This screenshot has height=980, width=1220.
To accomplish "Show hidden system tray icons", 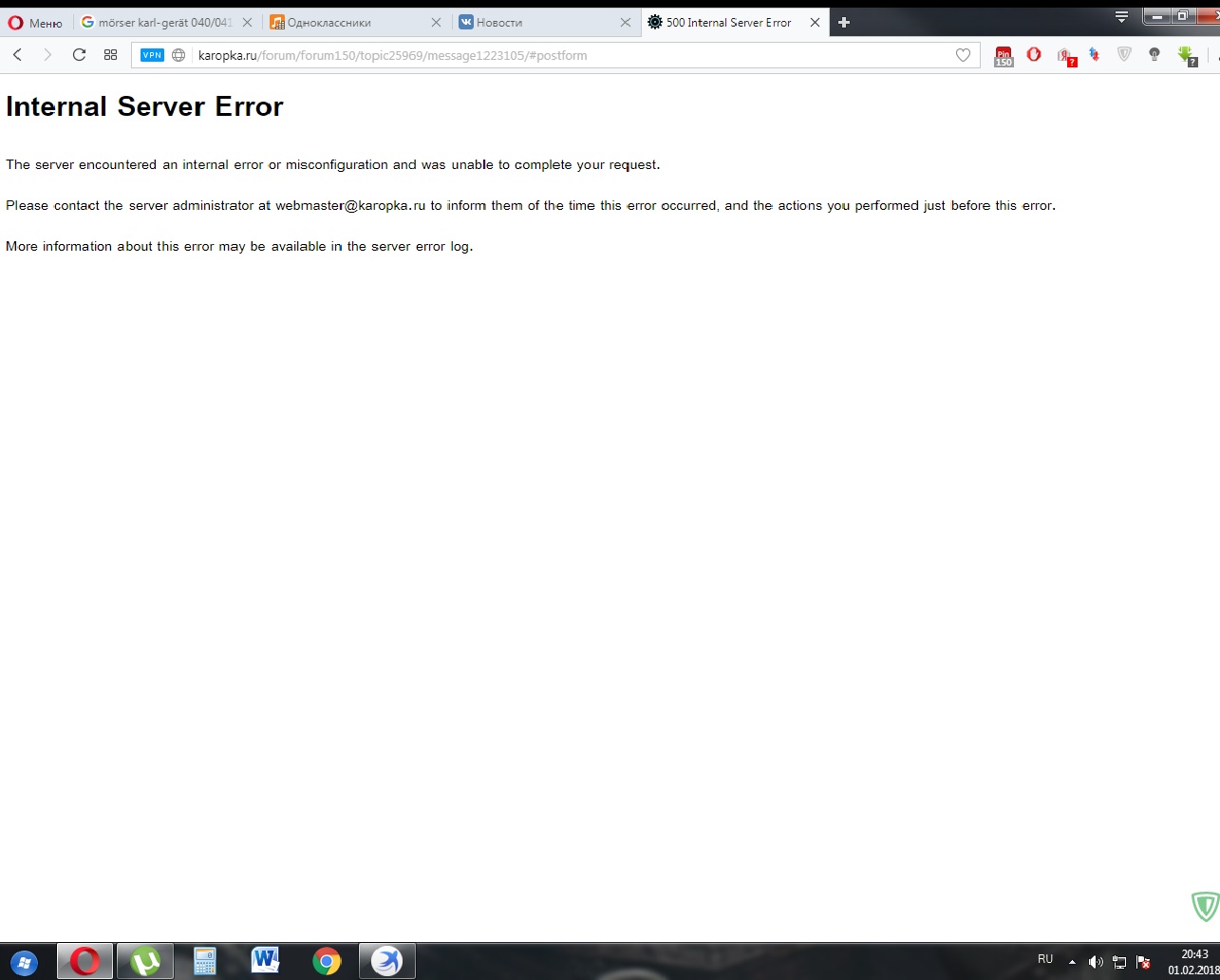I will pyautogui.click(x=1072, y=961).
